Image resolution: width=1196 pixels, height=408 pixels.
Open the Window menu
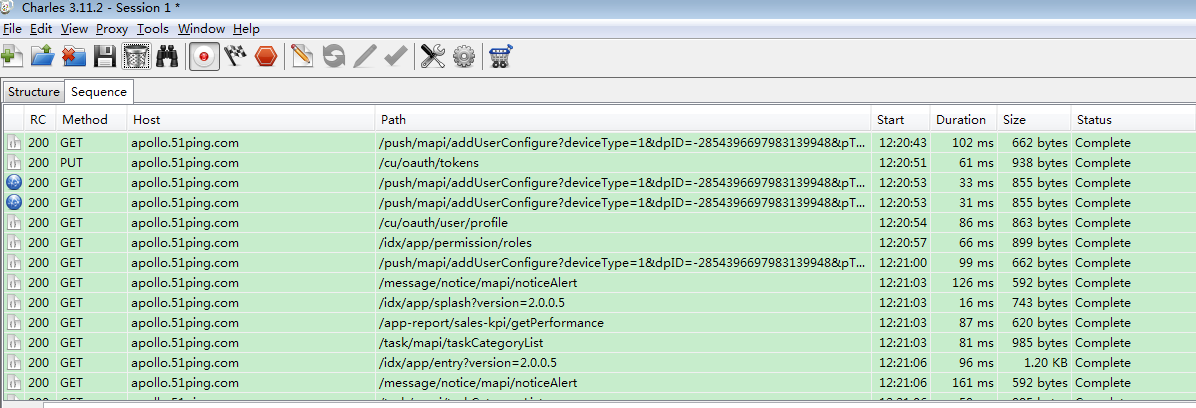[x=201, y=29]
